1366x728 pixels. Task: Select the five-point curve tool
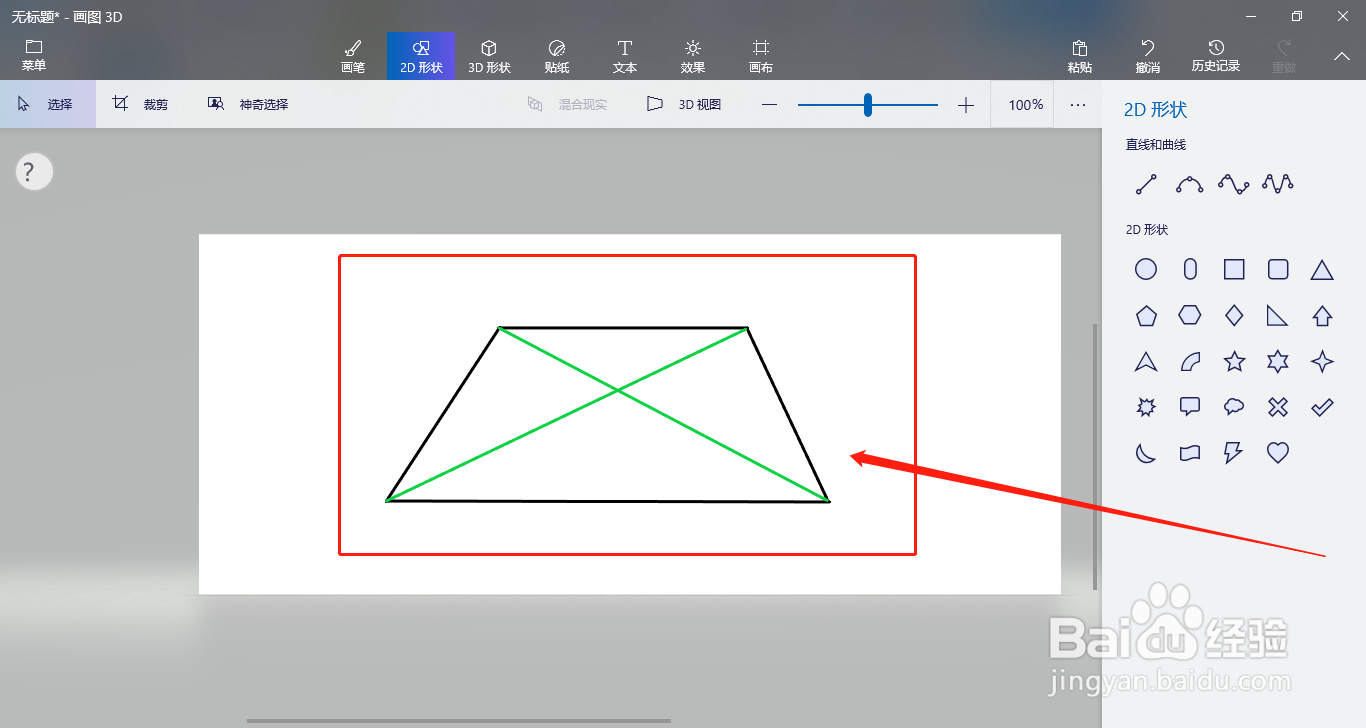1278,184
